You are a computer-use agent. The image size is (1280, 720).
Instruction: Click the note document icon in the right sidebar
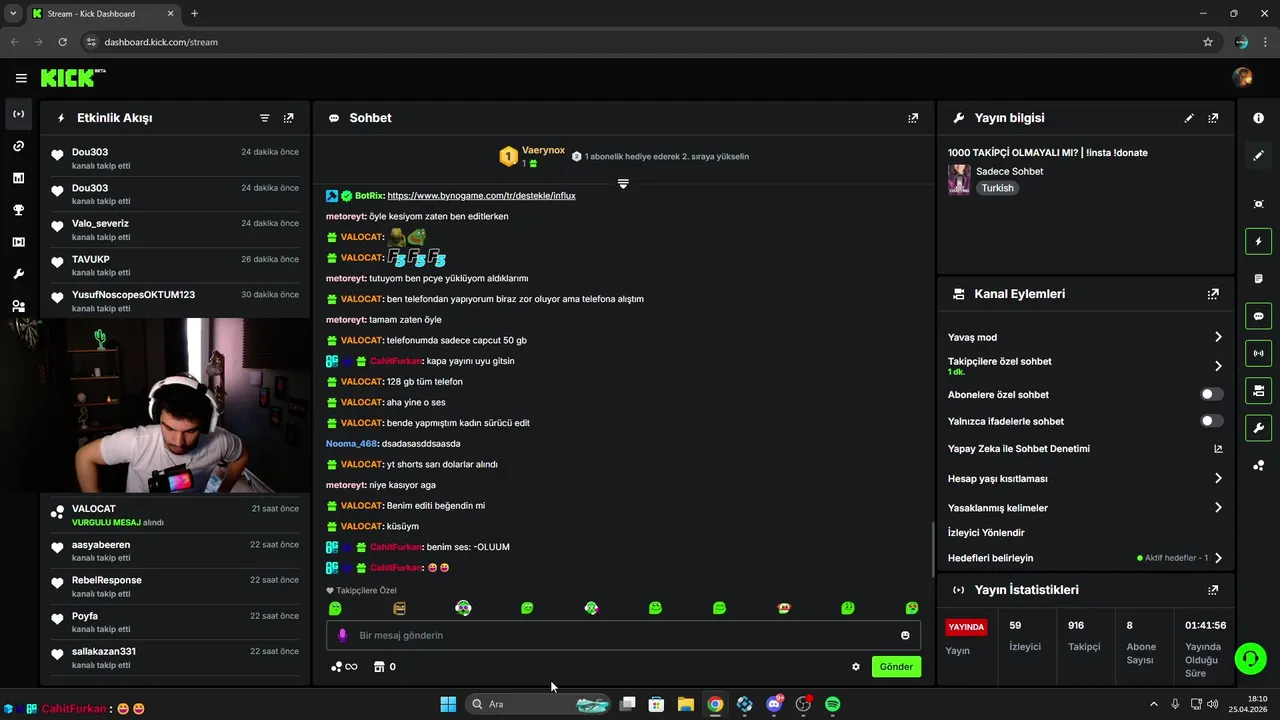click(x=1258, y=278)
